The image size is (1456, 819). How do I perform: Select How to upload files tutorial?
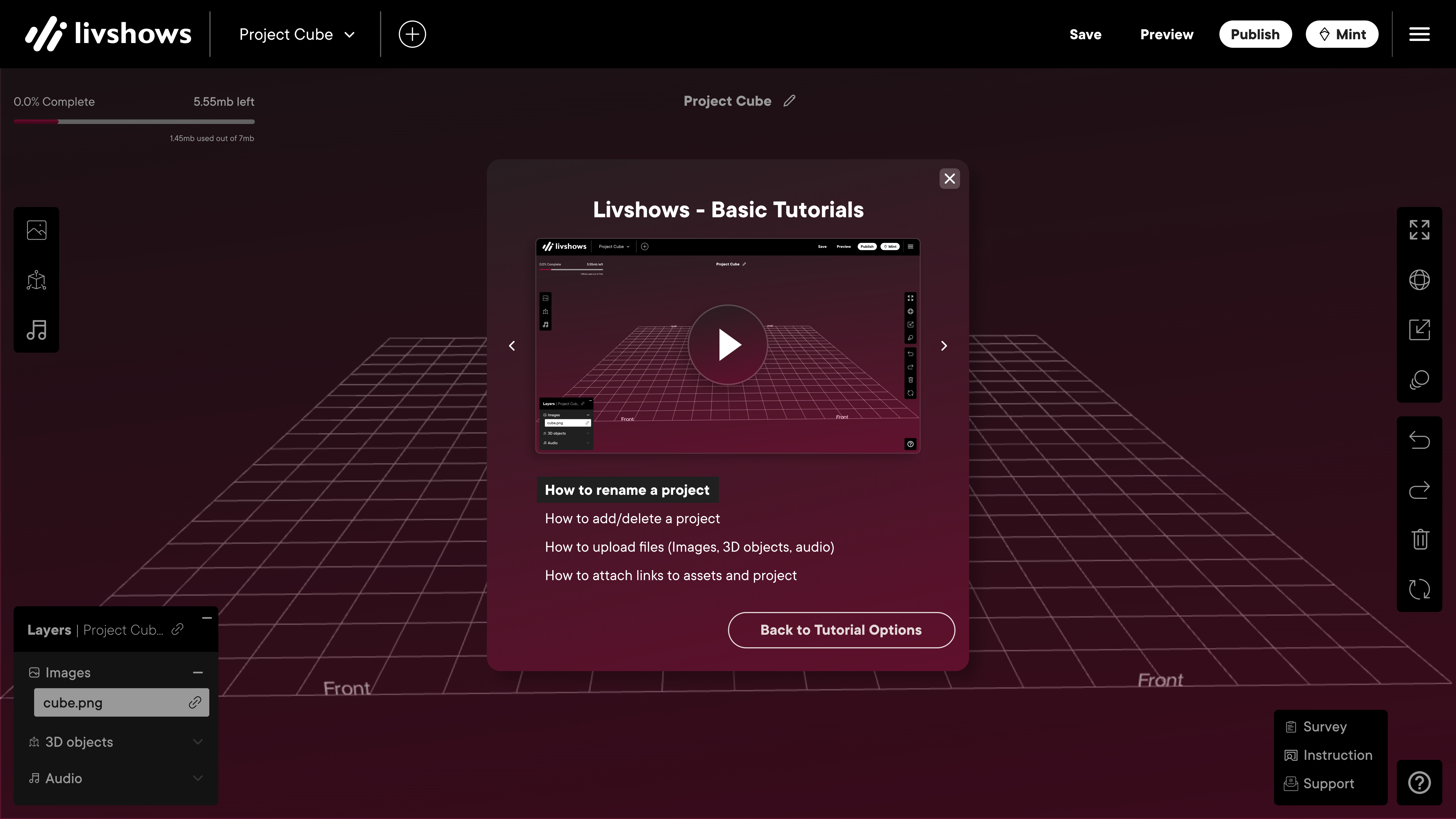pos(690,547)
